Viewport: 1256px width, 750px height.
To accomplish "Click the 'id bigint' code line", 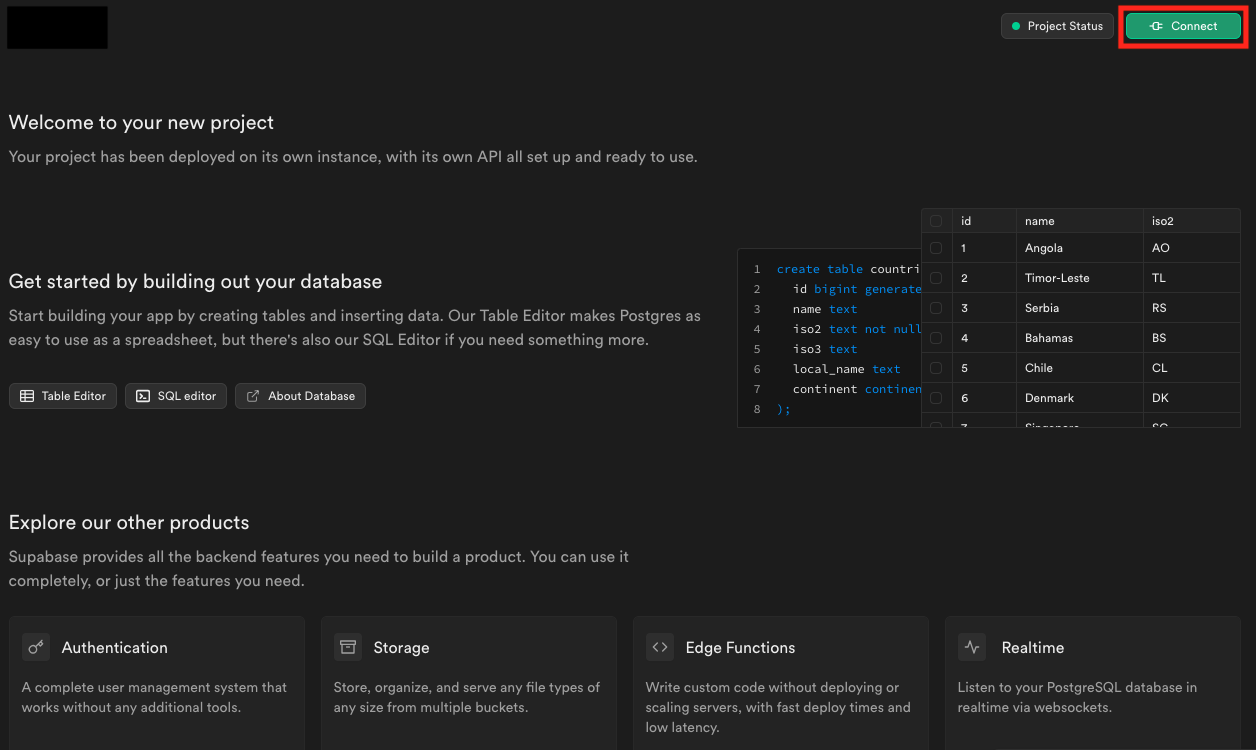I will 857,289.
